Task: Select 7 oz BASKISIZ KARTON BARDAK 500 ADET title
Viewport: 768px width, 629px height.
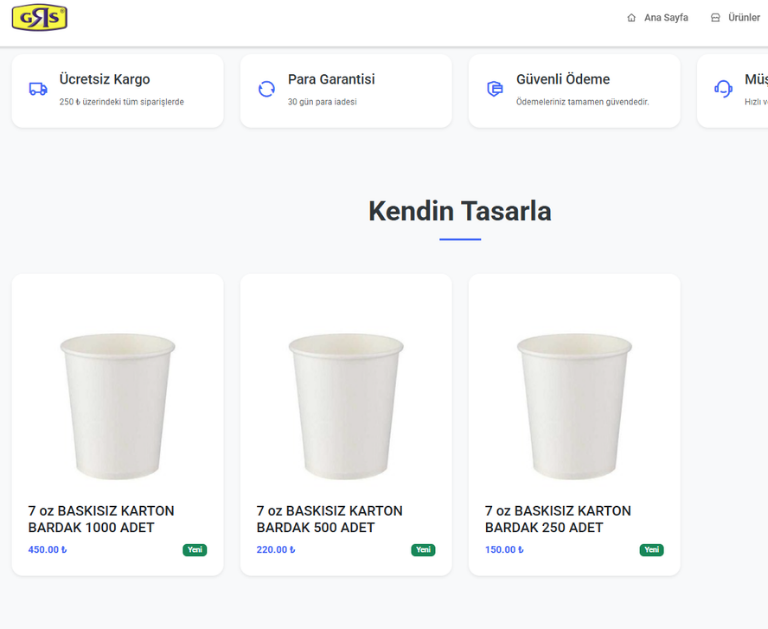Action: (329, 519)
